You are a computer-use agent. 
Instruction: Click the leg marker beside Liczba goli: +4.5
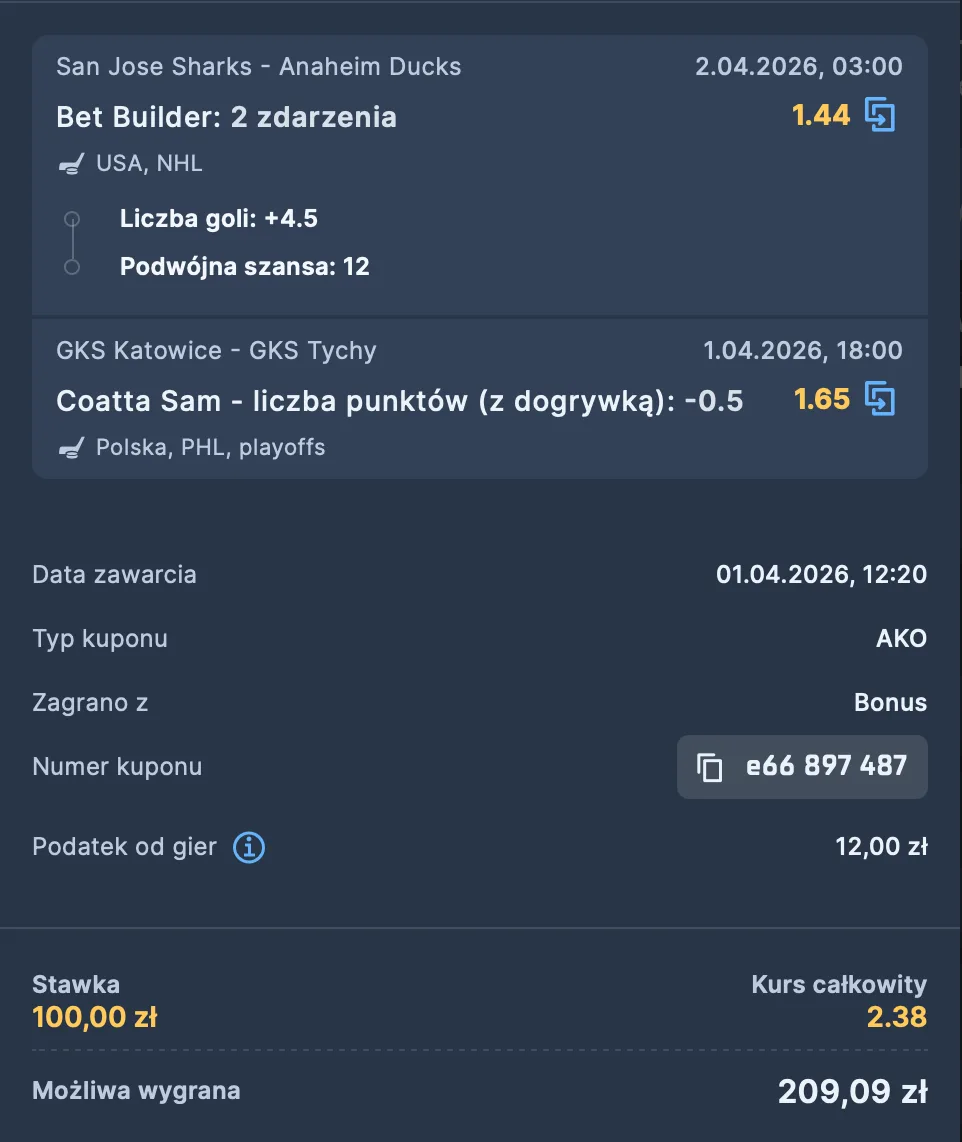pos(71,218)
